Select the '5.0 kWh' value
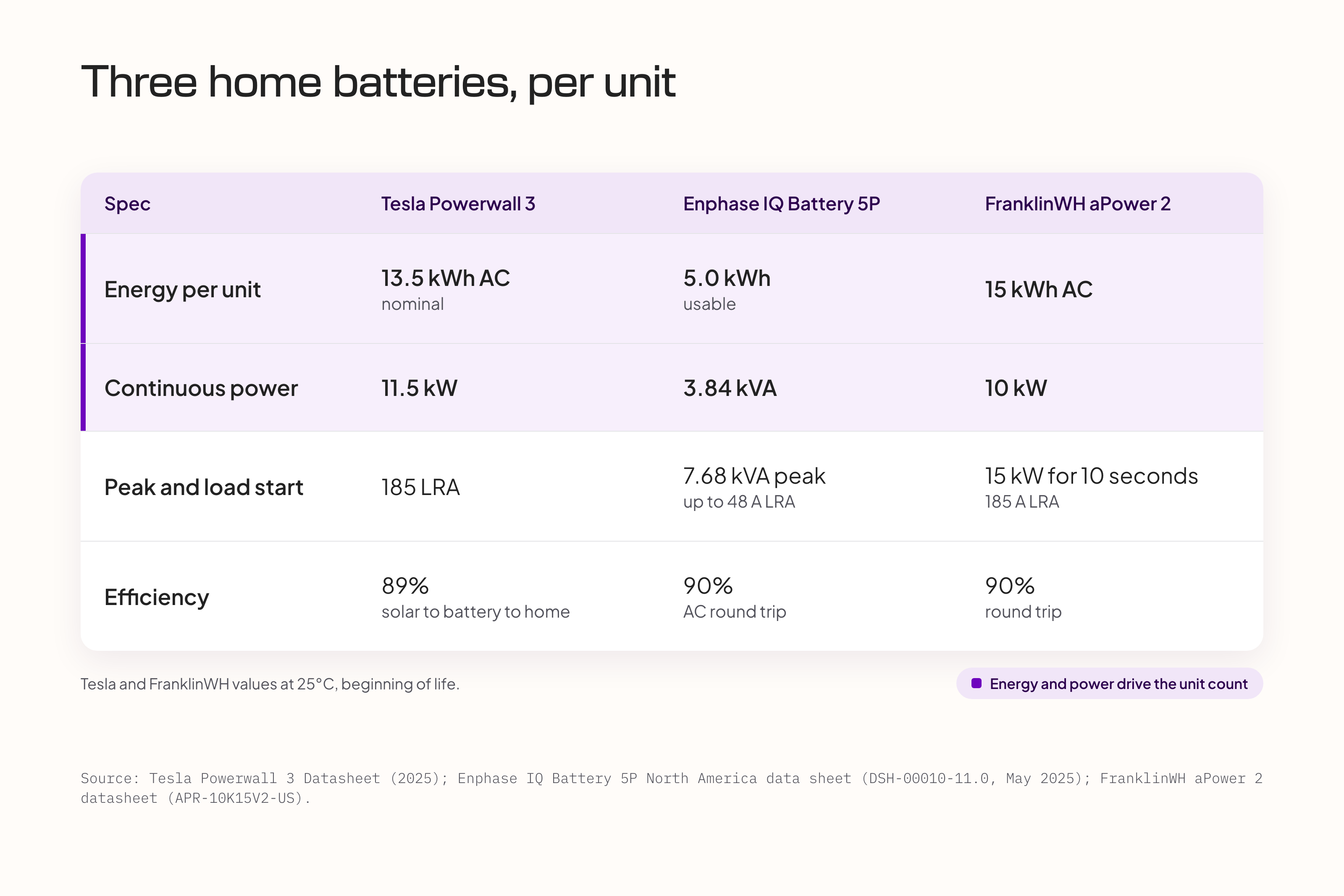The image size is (1344, 896). click(x=727, y=278)
